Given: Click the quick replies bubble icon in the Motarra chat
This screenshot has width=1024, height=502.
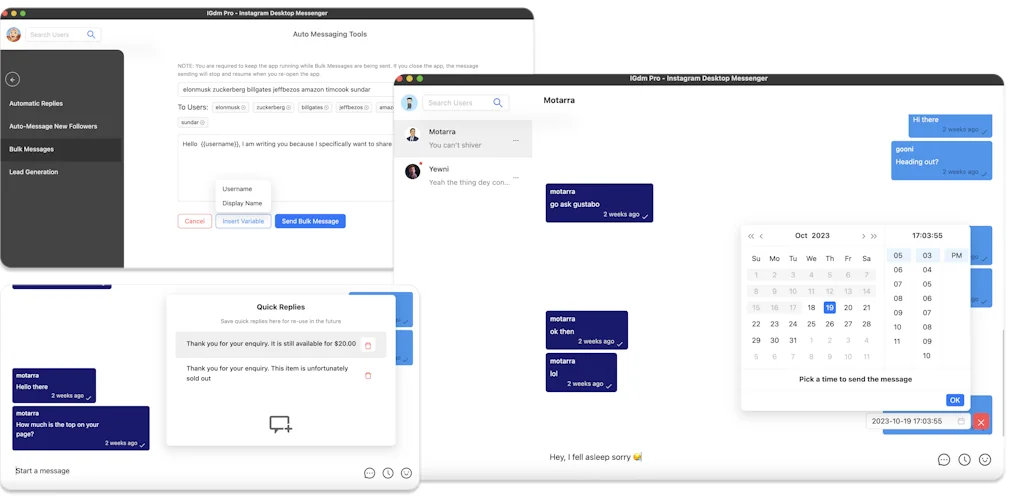Looking at the screenshot, I should 944,460.
